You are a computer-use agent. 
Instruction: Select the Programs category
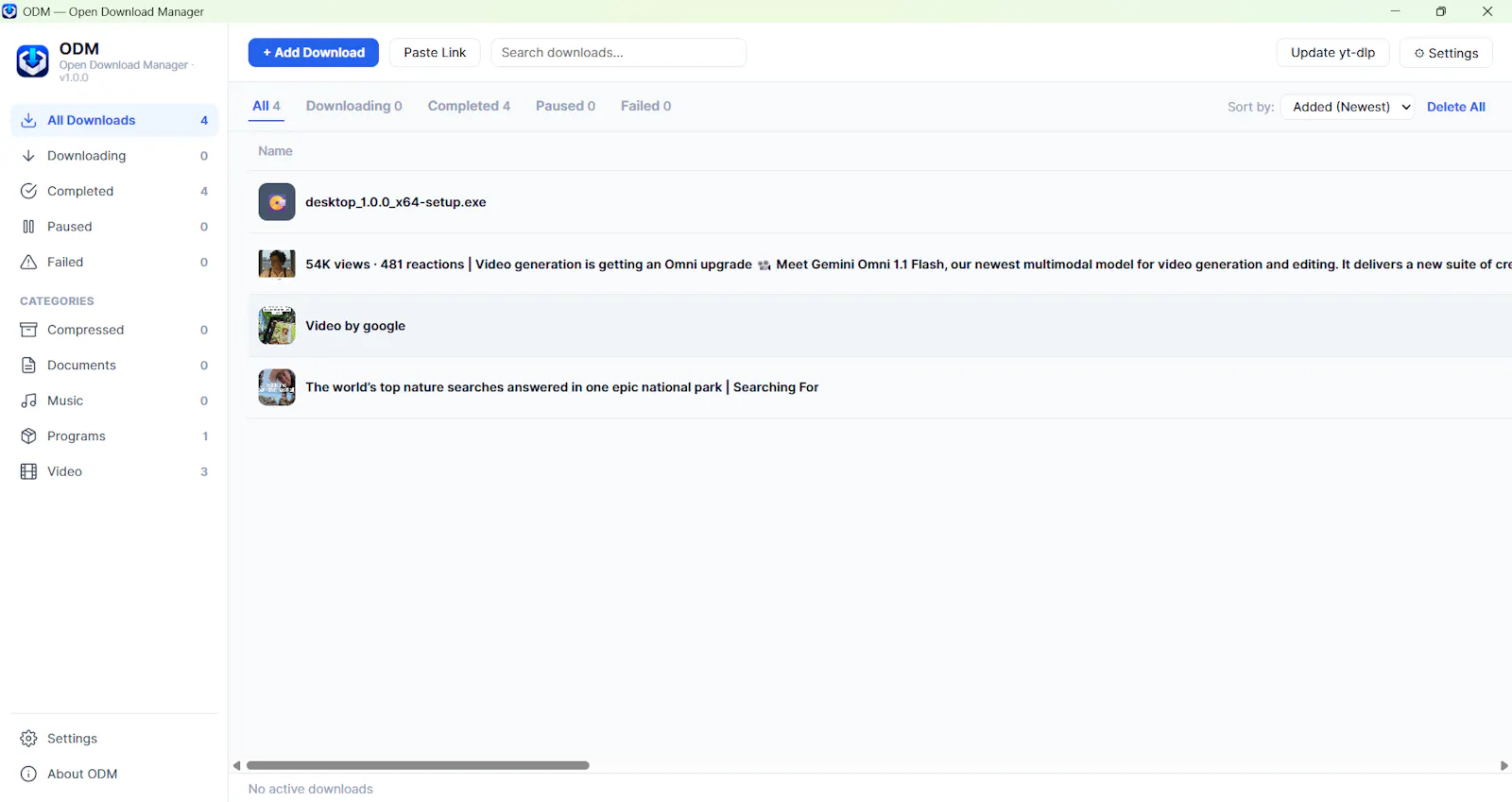click(114, 436)
